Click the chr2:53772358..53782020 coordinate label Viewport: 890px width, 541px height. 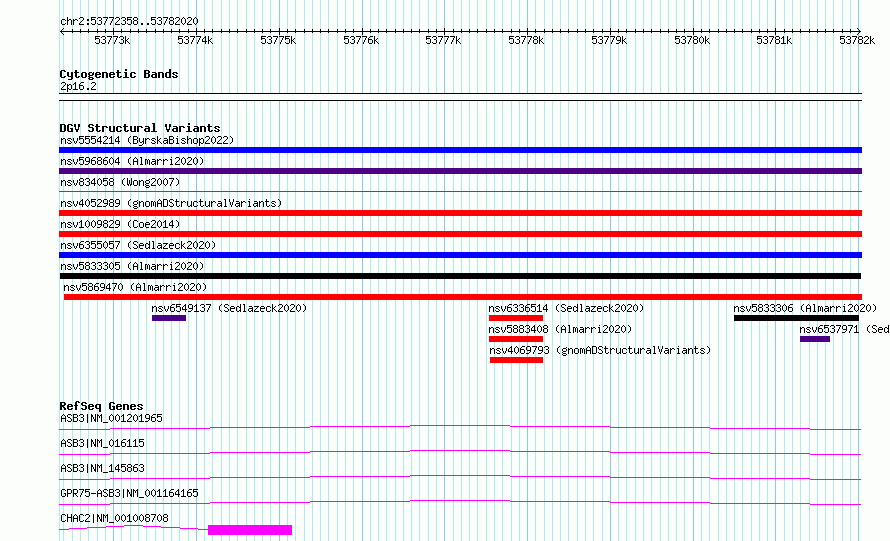[129, 21]
